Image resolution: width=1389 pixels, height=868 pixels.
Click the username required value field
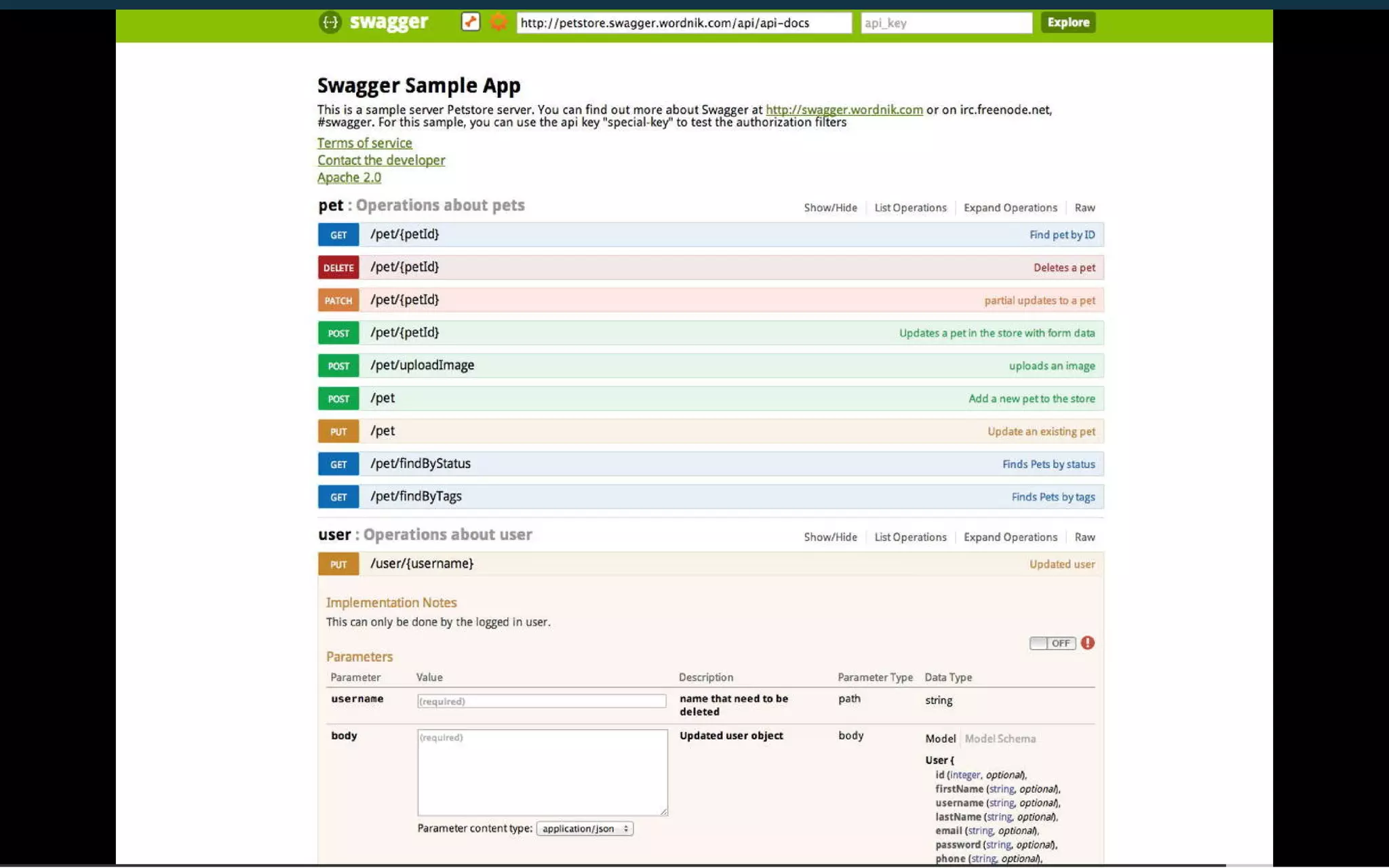541,701
